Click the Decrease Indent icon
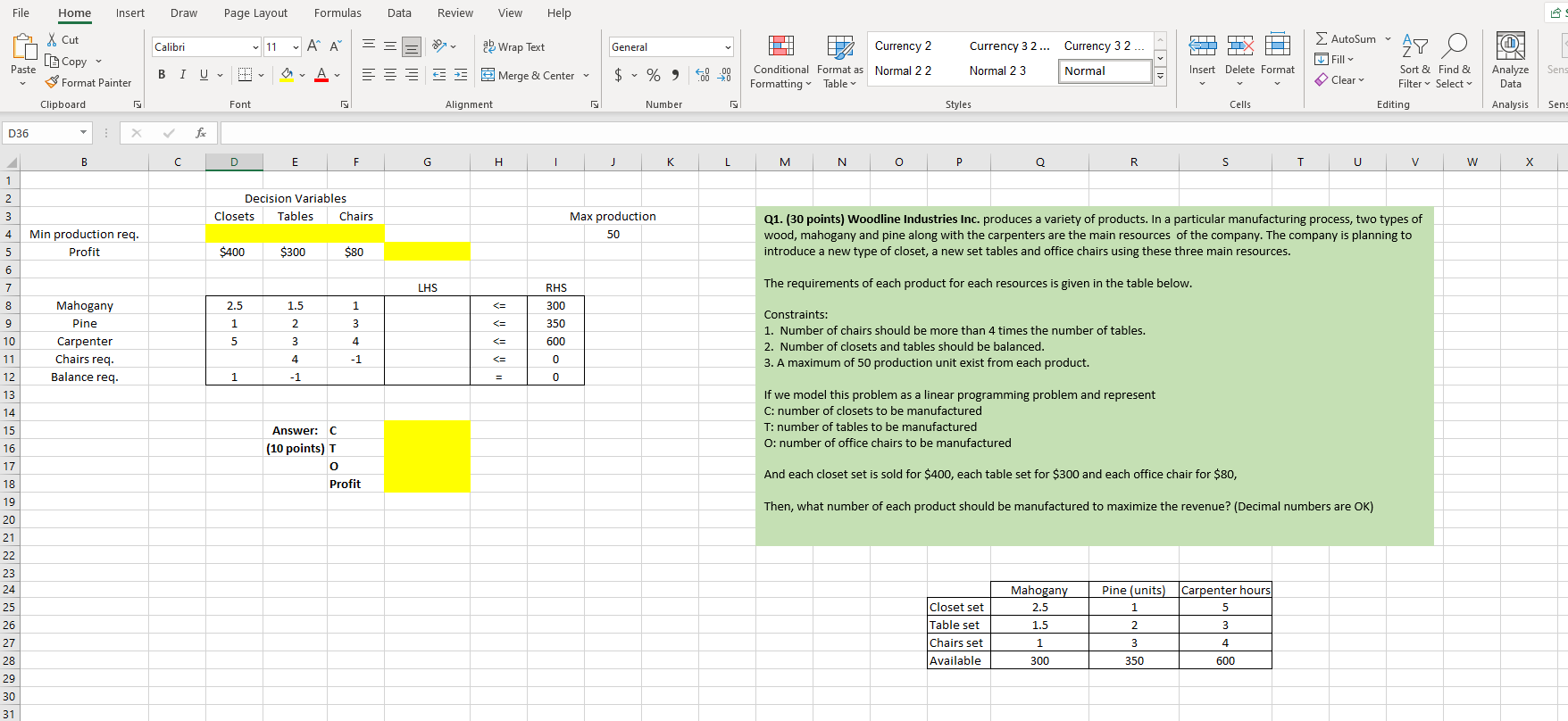The height and width of the screenshot is (721, 1568). (x=439, y=75)
